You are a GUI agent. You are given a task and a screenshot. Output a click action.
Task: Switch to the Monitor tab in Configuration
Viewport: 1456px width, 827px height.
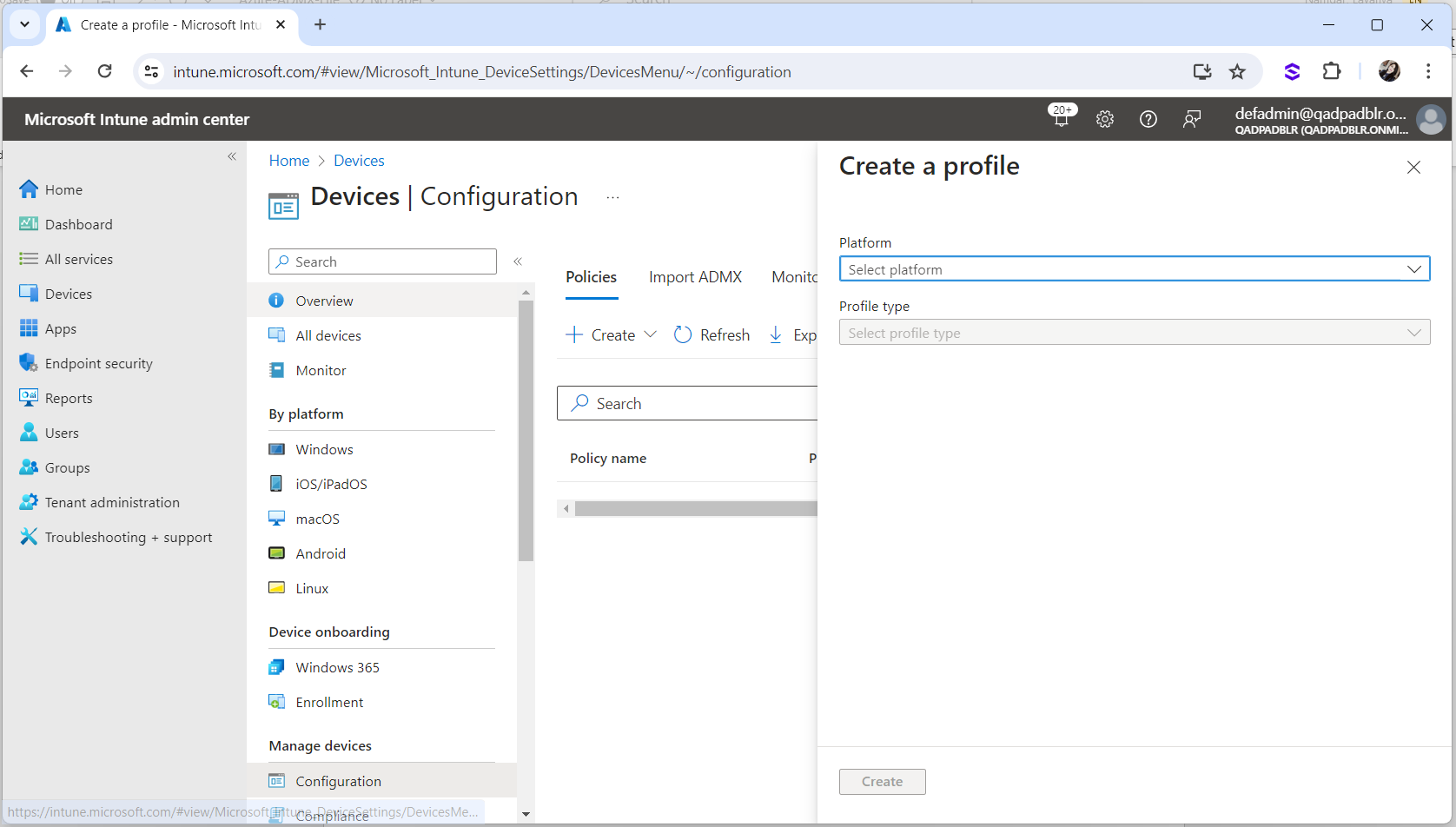[x=794, y=277]
